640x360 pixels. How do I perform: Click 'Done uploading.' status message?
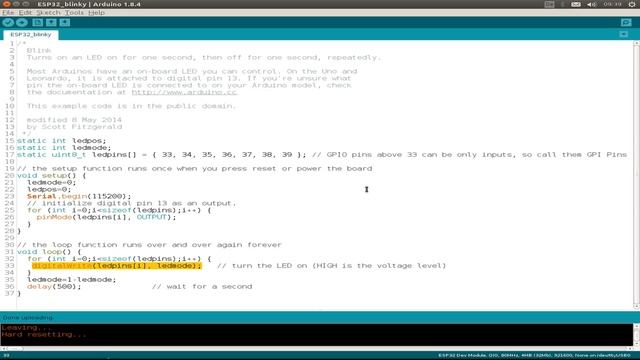coord(28,318)
